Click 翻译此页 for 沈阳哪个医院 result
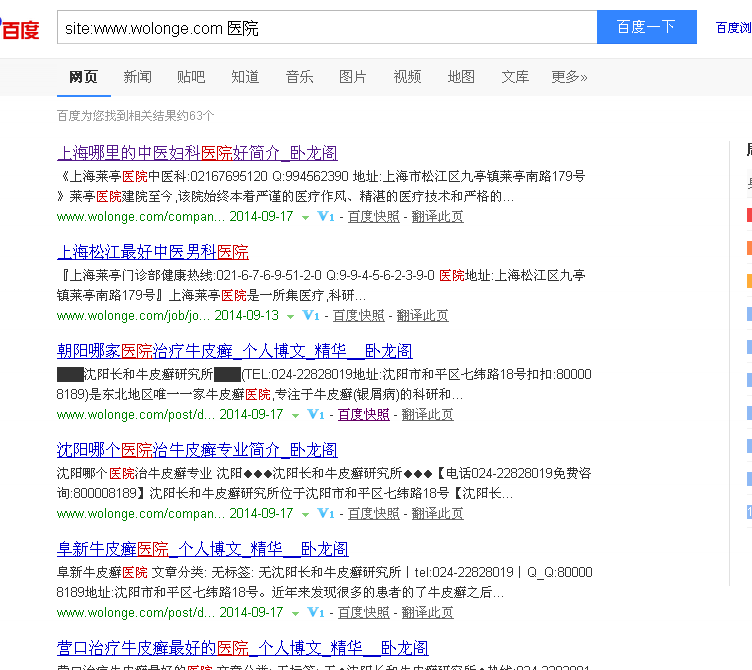Viewport: 752px width, 670px height. coord(437,514)
